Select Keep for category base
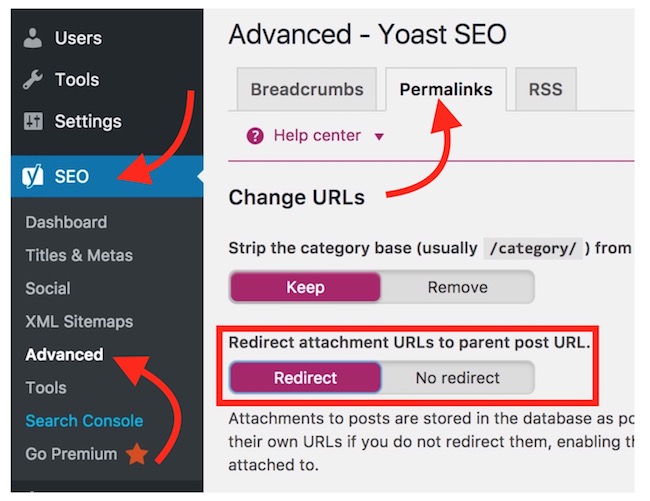Image resolution: width=650 pixels, height=501 pixels. (305, 287)
